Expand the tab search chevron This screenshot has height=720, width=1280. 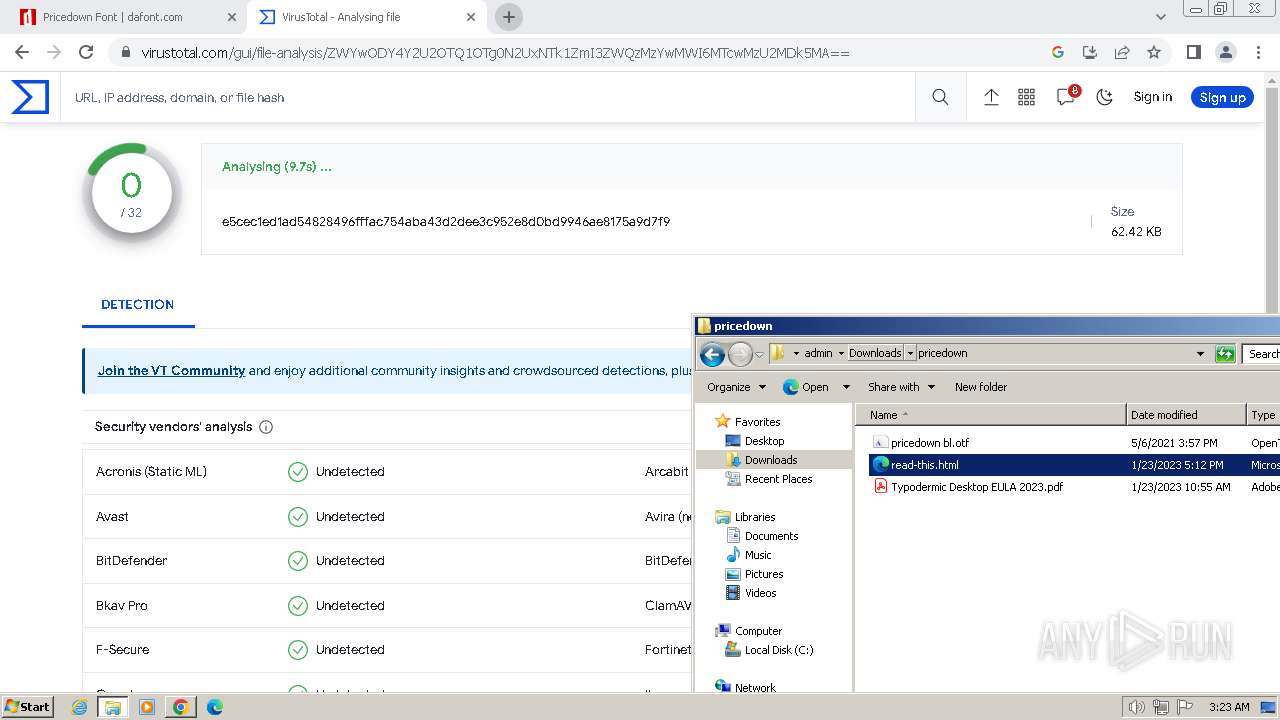(1161, 17)
